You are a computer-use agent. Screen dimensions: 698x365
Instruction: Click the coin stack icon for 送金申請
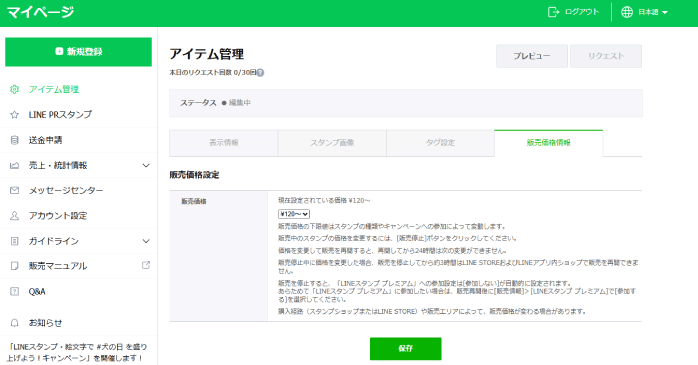point(15,140)
